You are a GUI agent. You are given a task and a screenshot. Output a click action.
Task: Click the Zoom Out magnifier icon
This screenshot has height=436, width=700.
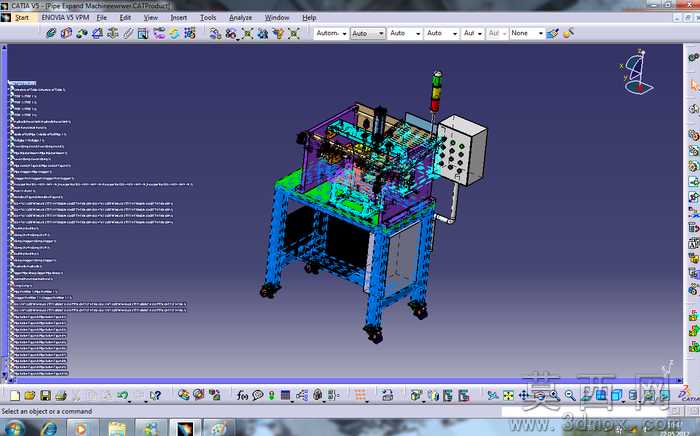point(570,395)
